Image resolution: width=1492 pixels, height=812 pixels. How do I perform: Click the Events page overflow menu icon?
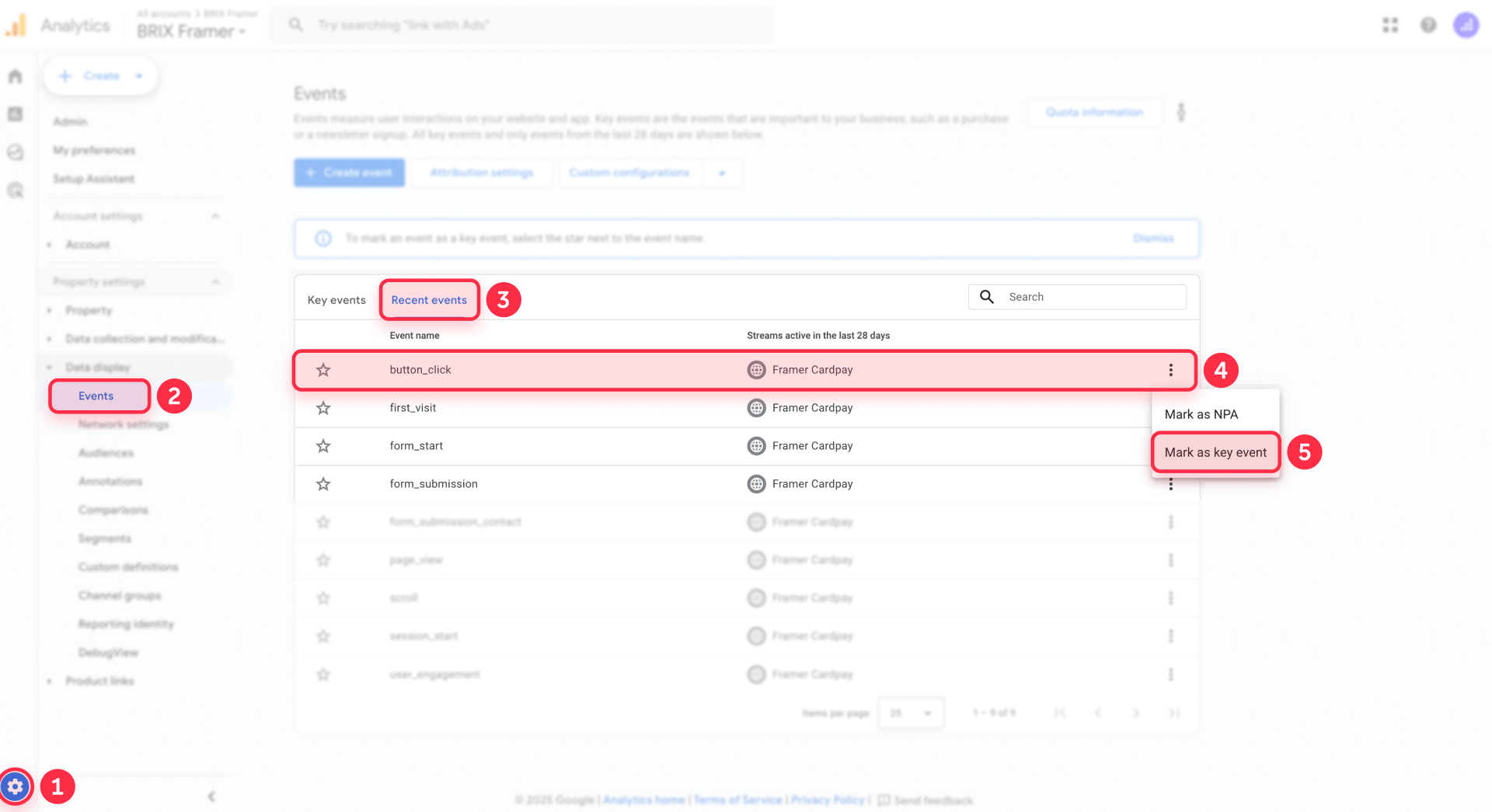coord(1181,113)
